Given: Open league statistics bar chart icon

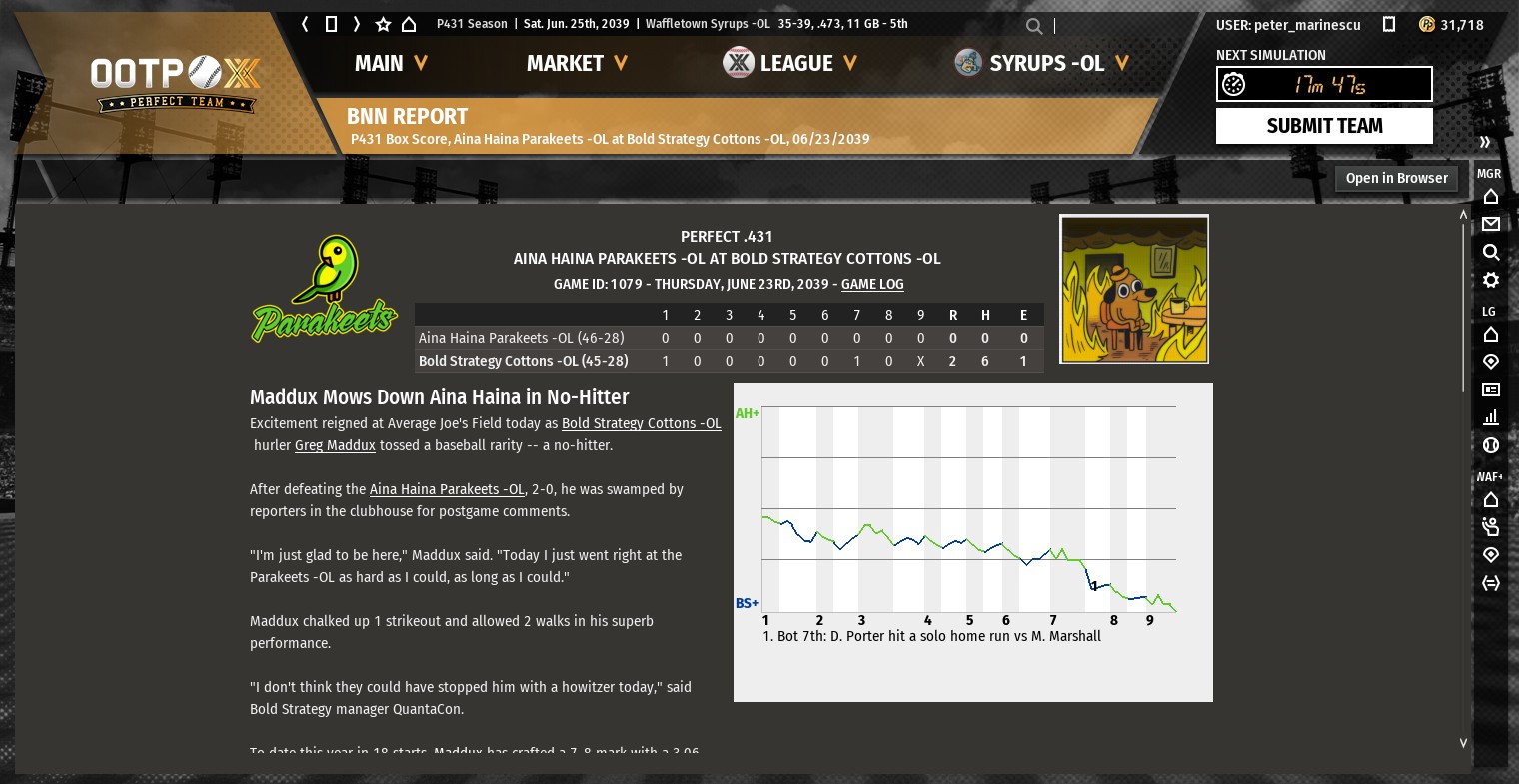Looking at the screenshot, I should coord(1490,417).
